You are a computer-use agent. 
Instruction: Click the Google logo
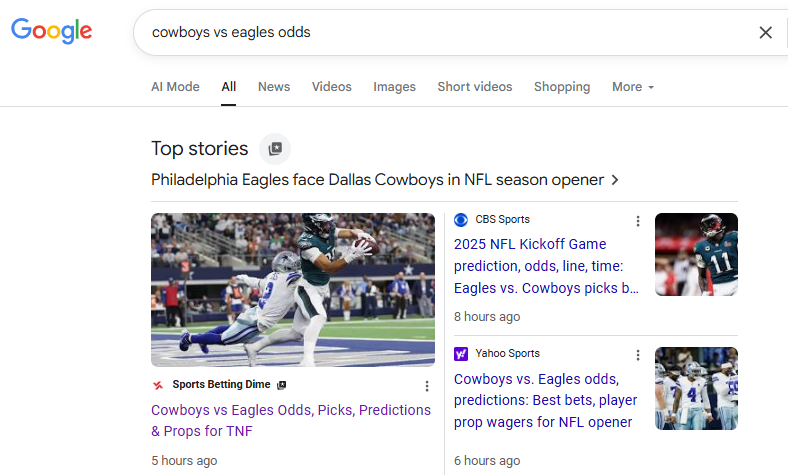[52, 31]
